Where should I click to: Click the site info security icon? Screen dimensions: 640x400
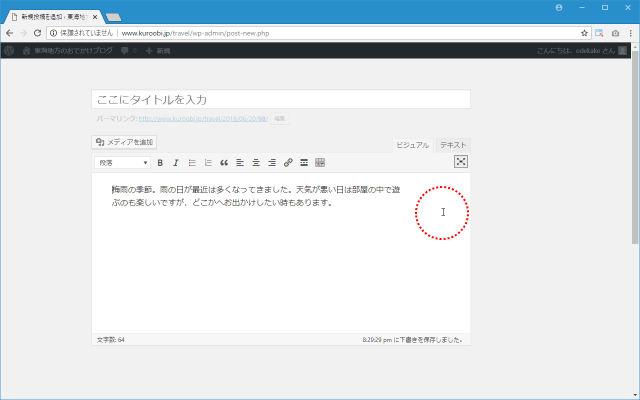53,33
